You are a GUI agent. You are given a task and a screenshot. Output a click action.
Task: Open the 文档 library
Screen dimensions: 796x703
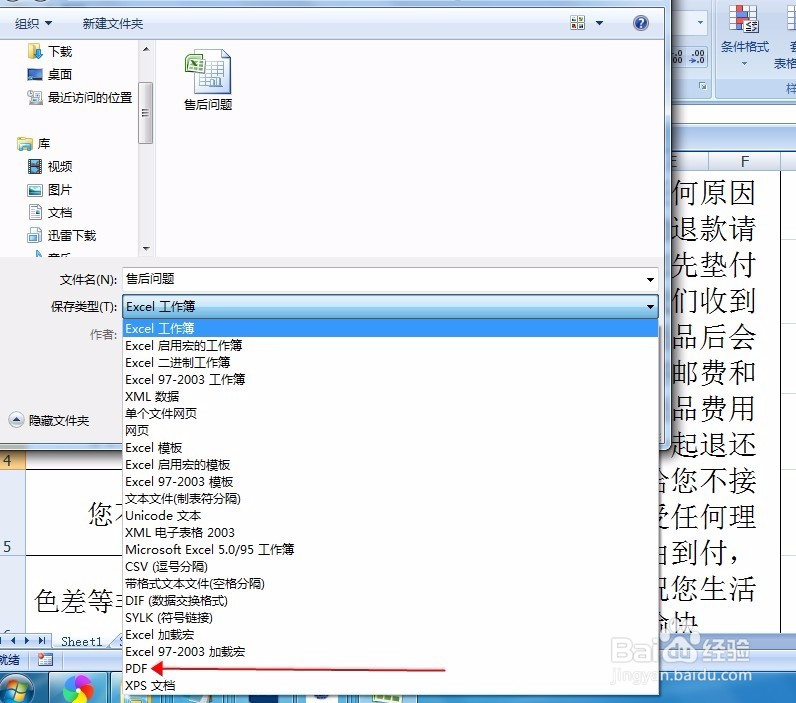50,213
